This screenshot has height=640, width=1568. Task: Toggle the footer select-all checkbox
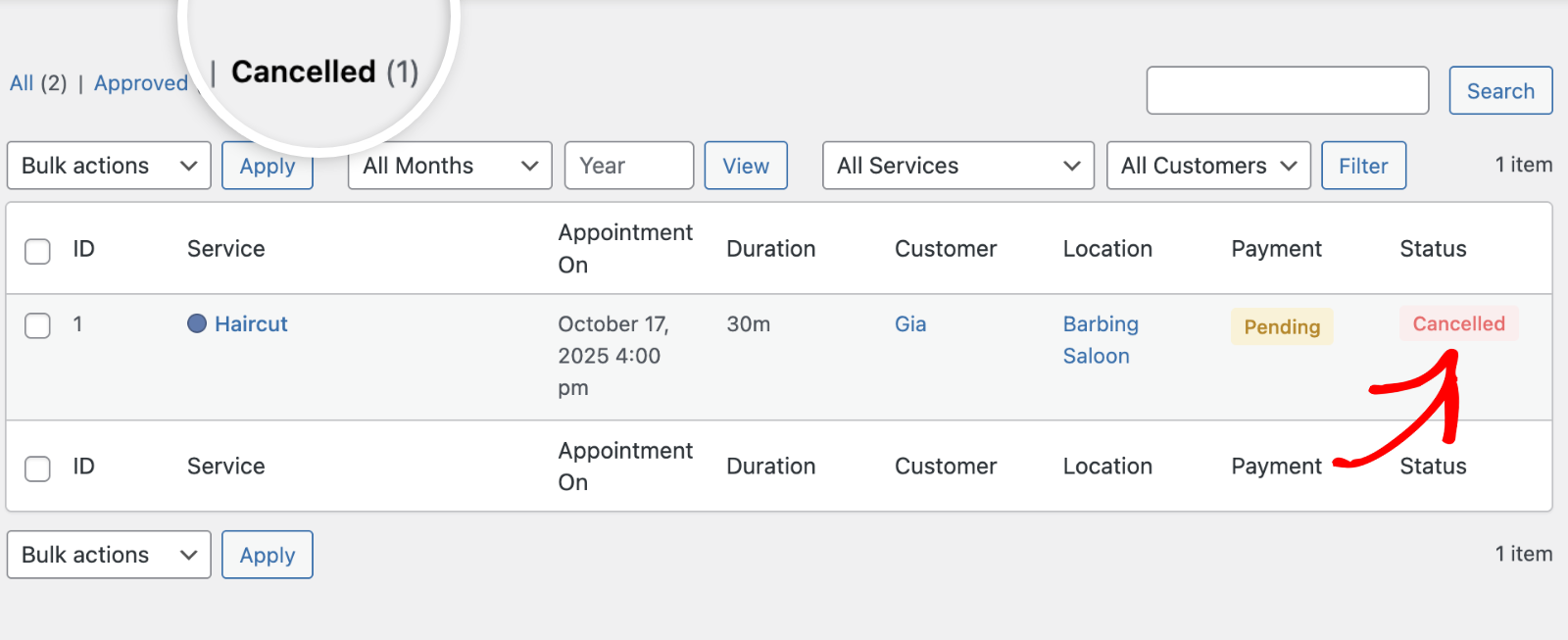(x=37, y=468)
